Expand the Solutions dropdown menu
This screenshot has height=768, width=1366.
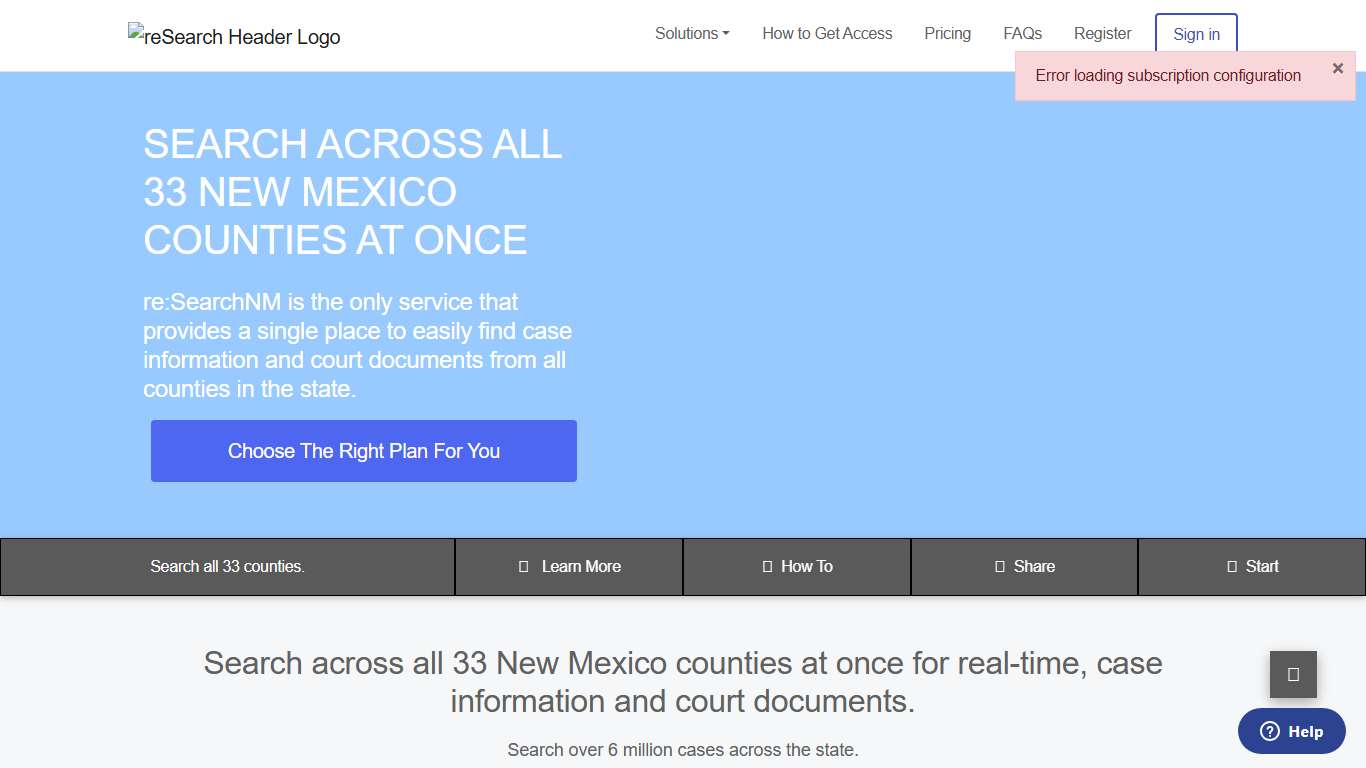coord(692,33)
